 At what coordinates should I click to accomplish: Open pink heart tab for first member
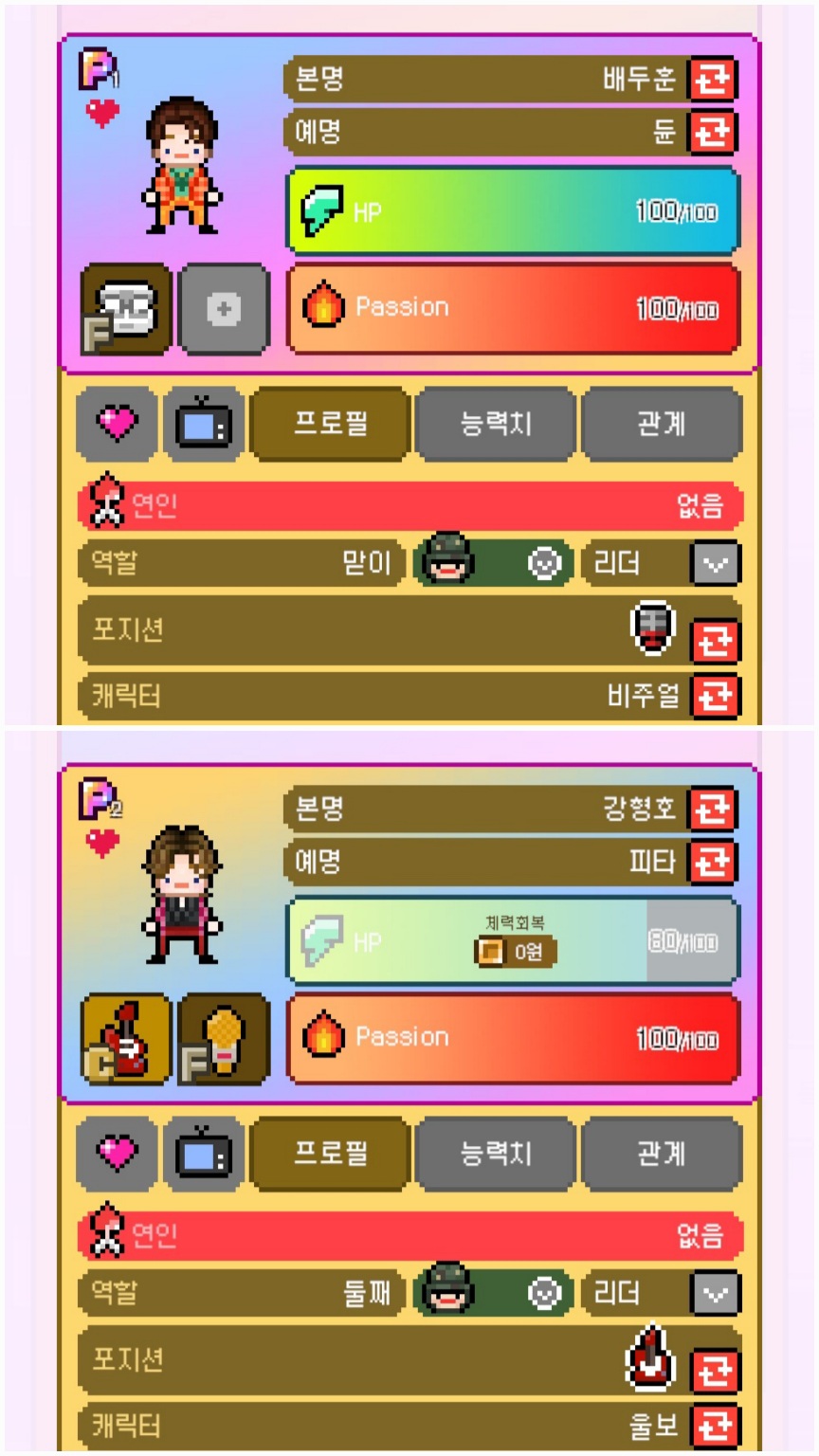pos(117,423)
